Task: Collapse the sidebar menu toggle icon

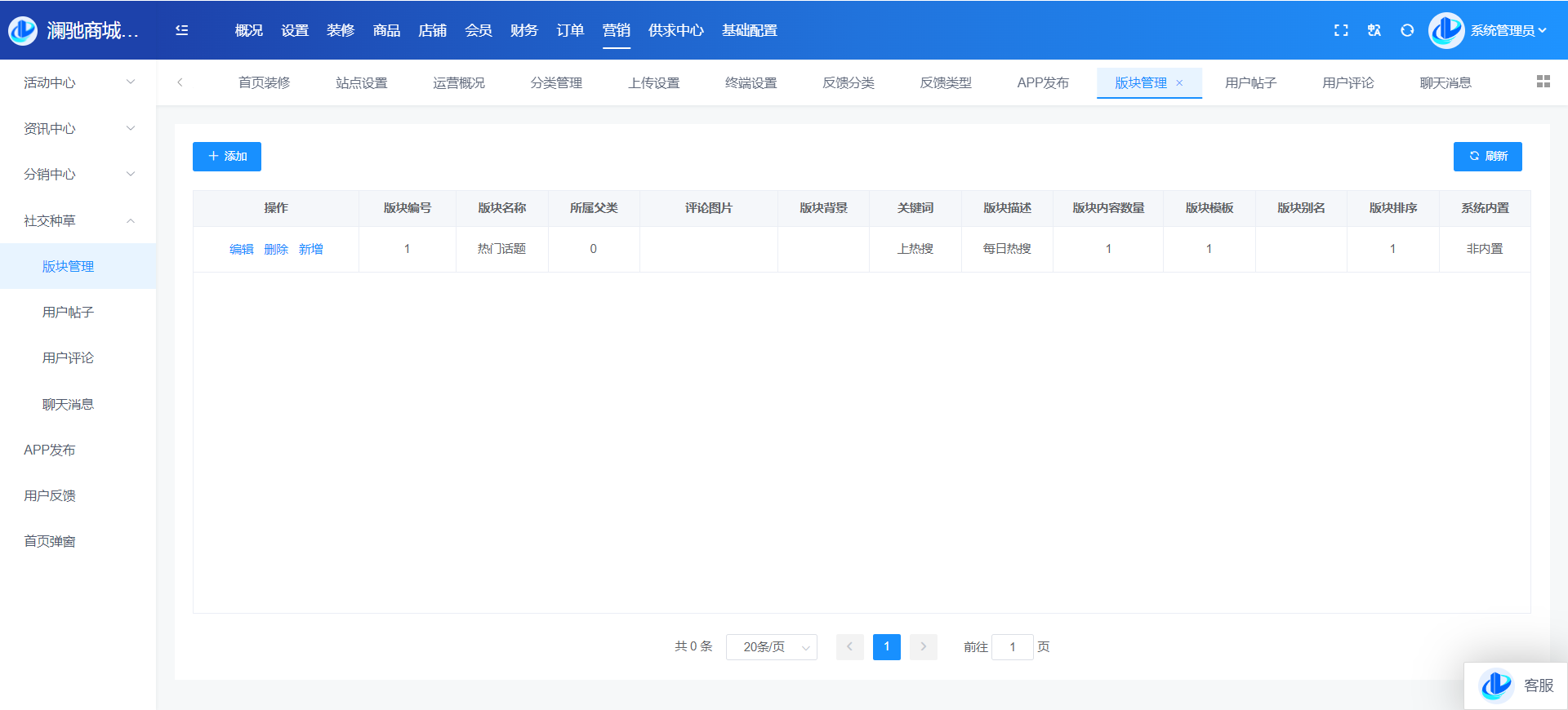Action: tap(181, 30)
